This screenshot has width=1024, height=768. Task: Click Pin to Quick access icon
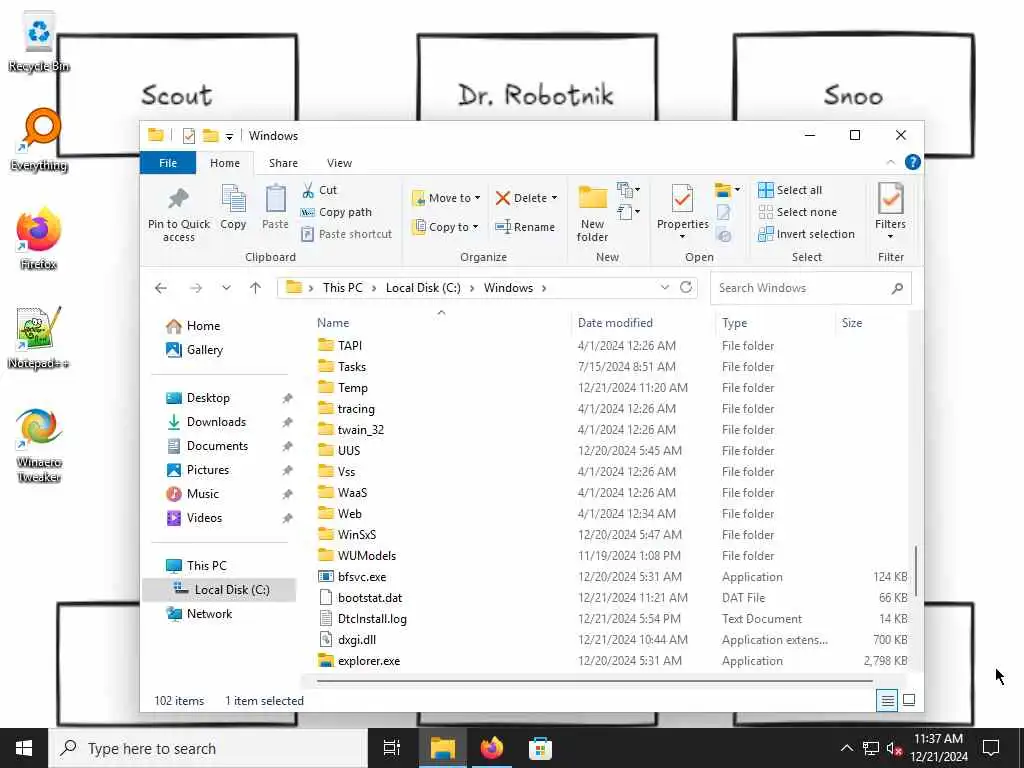pos(178,199)
